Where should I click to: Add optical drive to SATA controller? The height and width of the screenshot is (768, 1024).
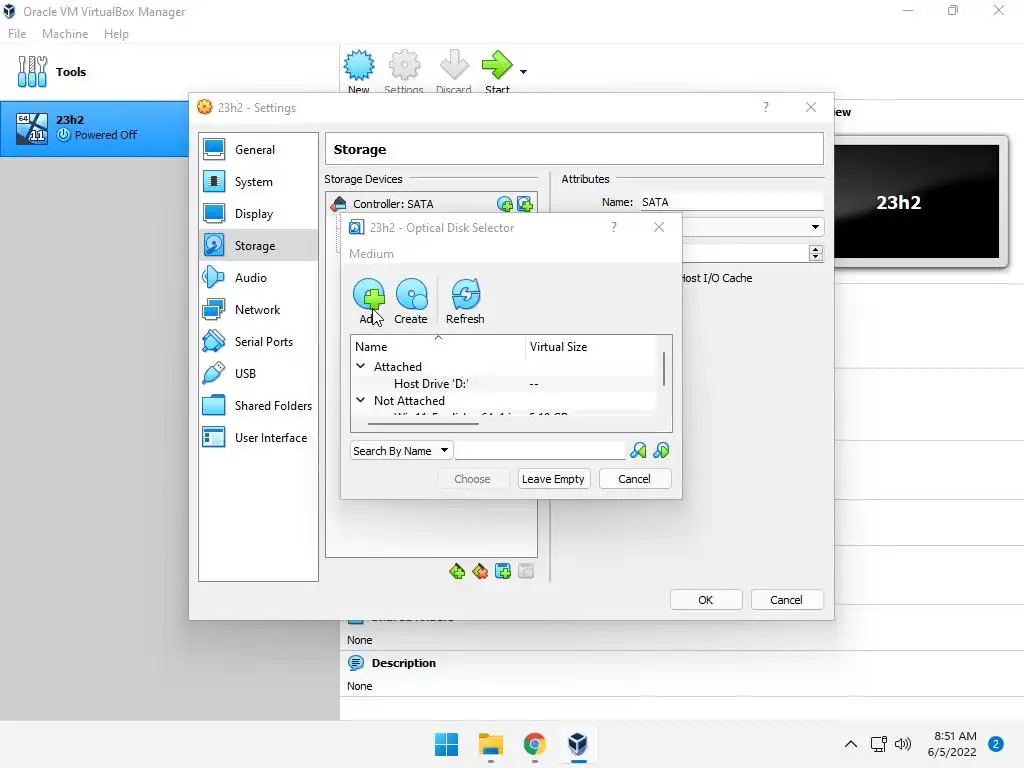(504, 204)
